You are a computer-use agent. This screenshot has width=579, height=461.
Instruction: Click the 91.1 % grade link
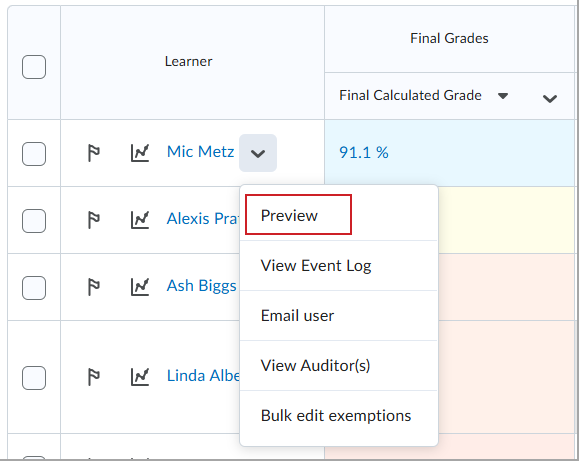[x=364, y=153]
